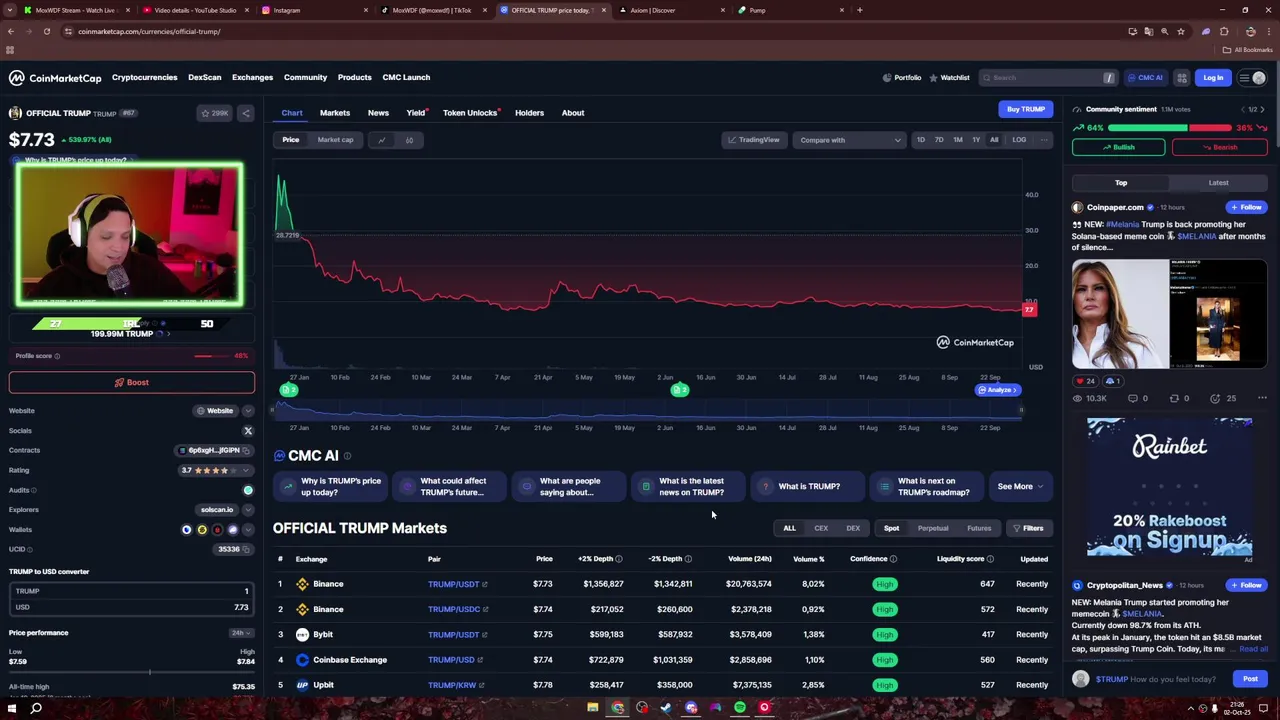The width and height of the screenshot is (1280, 720).
Task: Expand the Rating 3.7 dropdown
Action: (x=248, y=470)
